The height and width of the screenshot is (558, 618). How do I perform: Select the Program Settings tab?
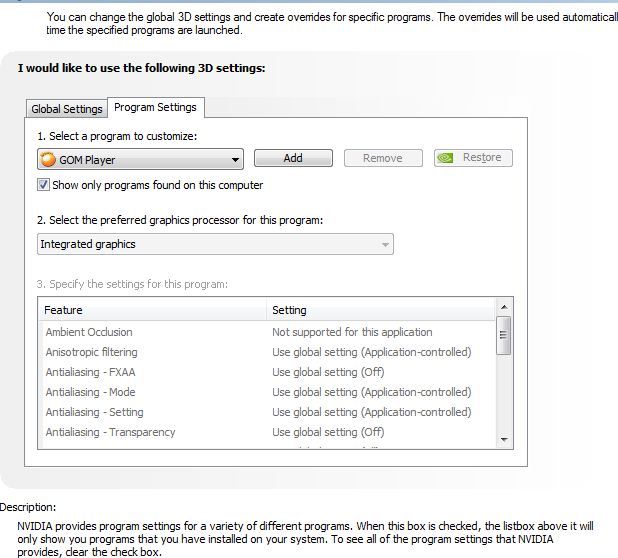click(156, 107)
